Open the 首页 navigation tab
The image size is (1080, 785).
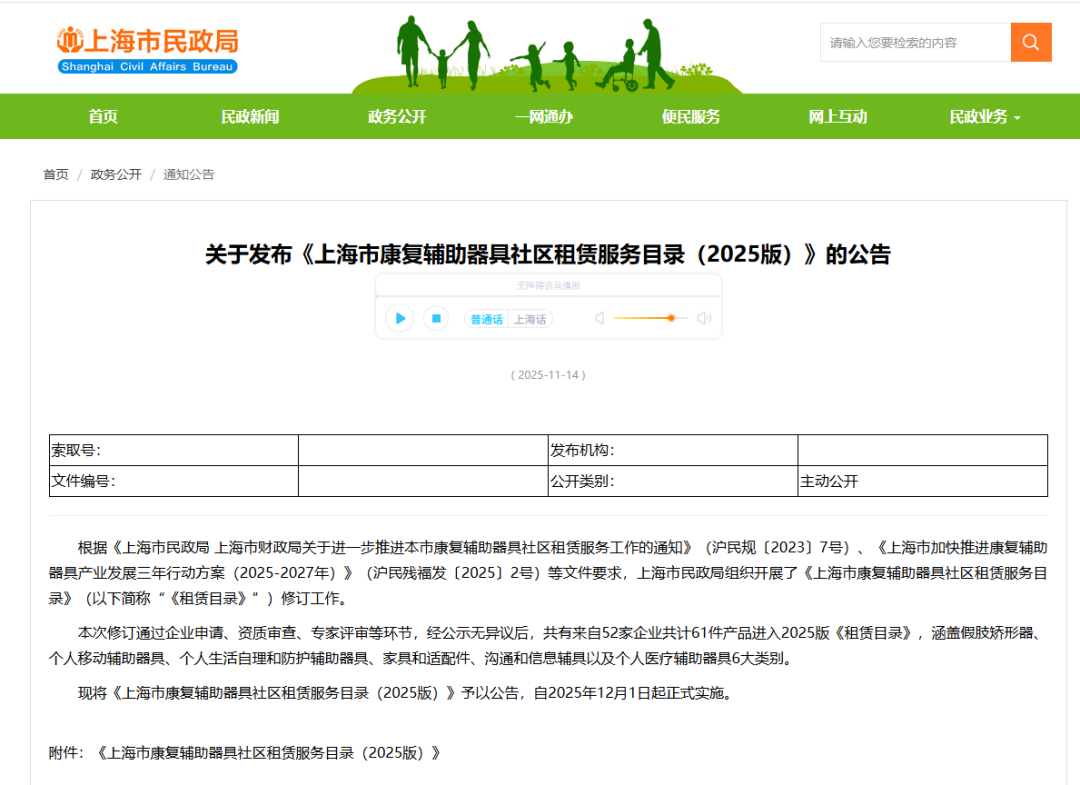103,117
